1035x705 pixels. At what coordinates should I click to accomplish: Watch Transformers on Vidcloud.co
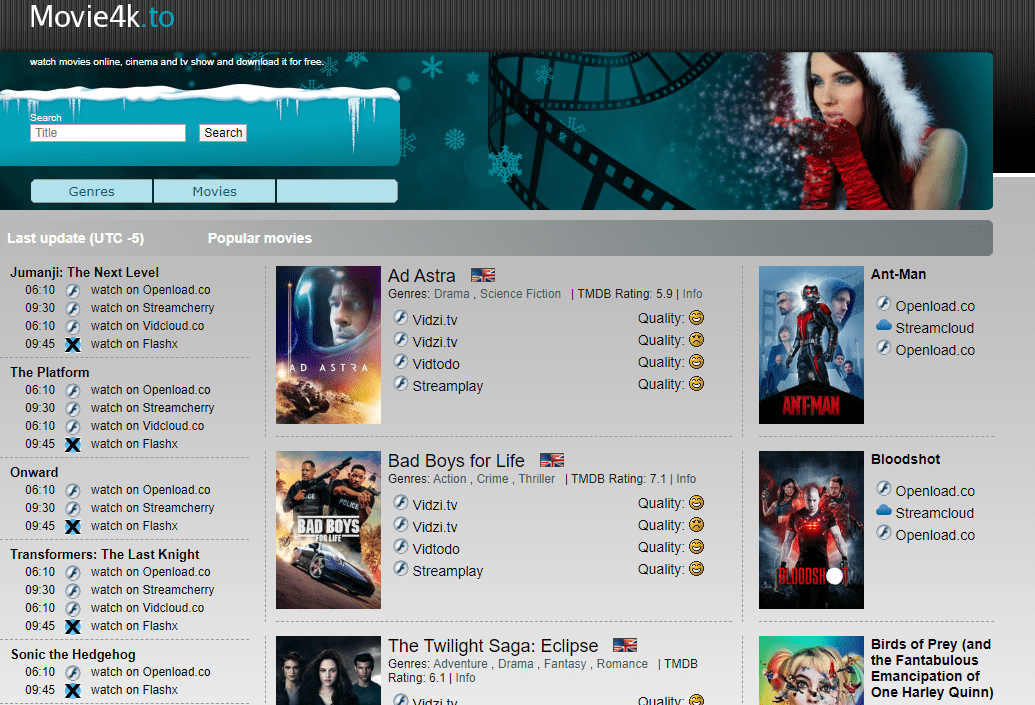click(x=148, y=608)
